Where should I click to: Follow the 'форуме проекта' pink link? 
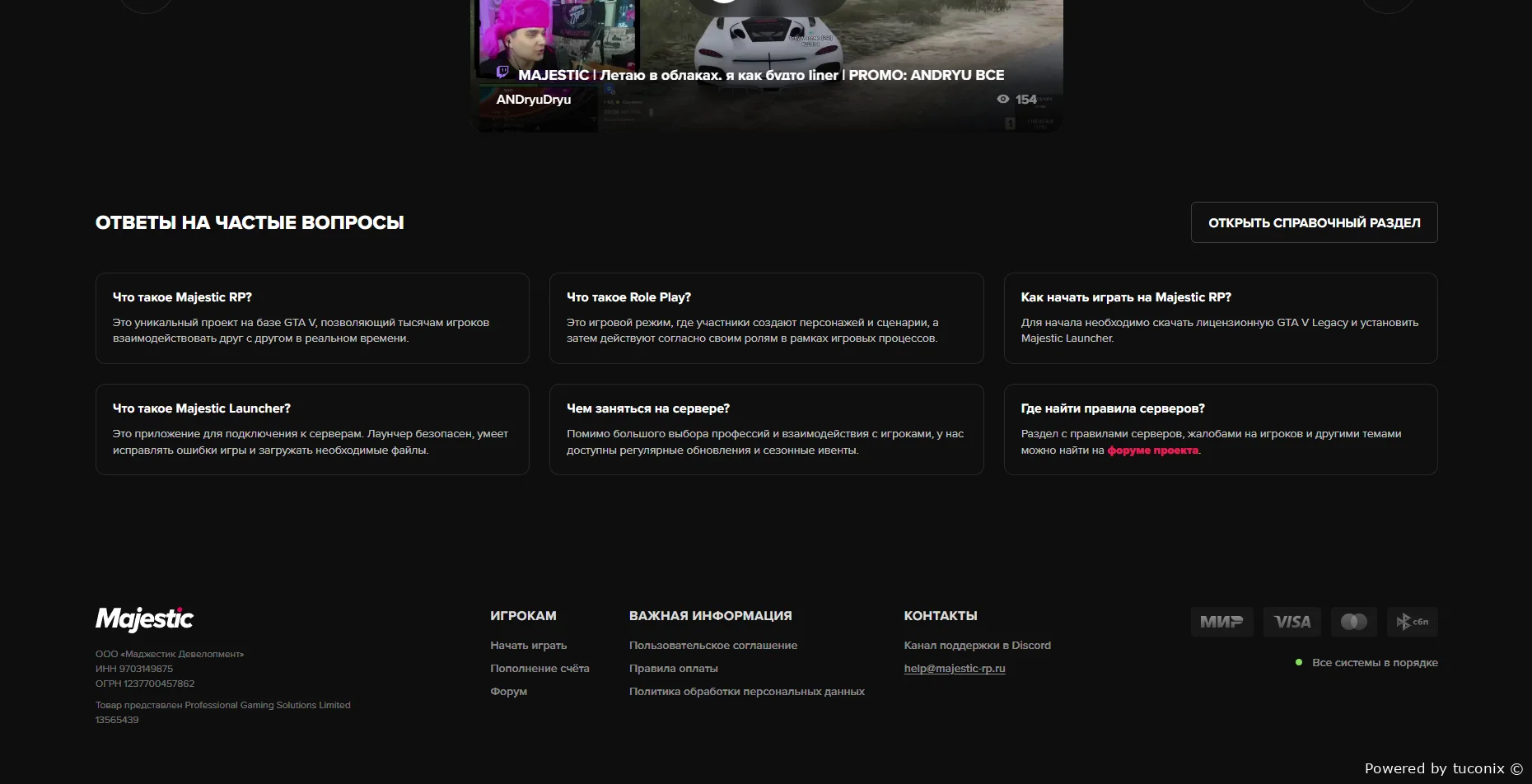pyautogui.click(x=1152, y=450)
